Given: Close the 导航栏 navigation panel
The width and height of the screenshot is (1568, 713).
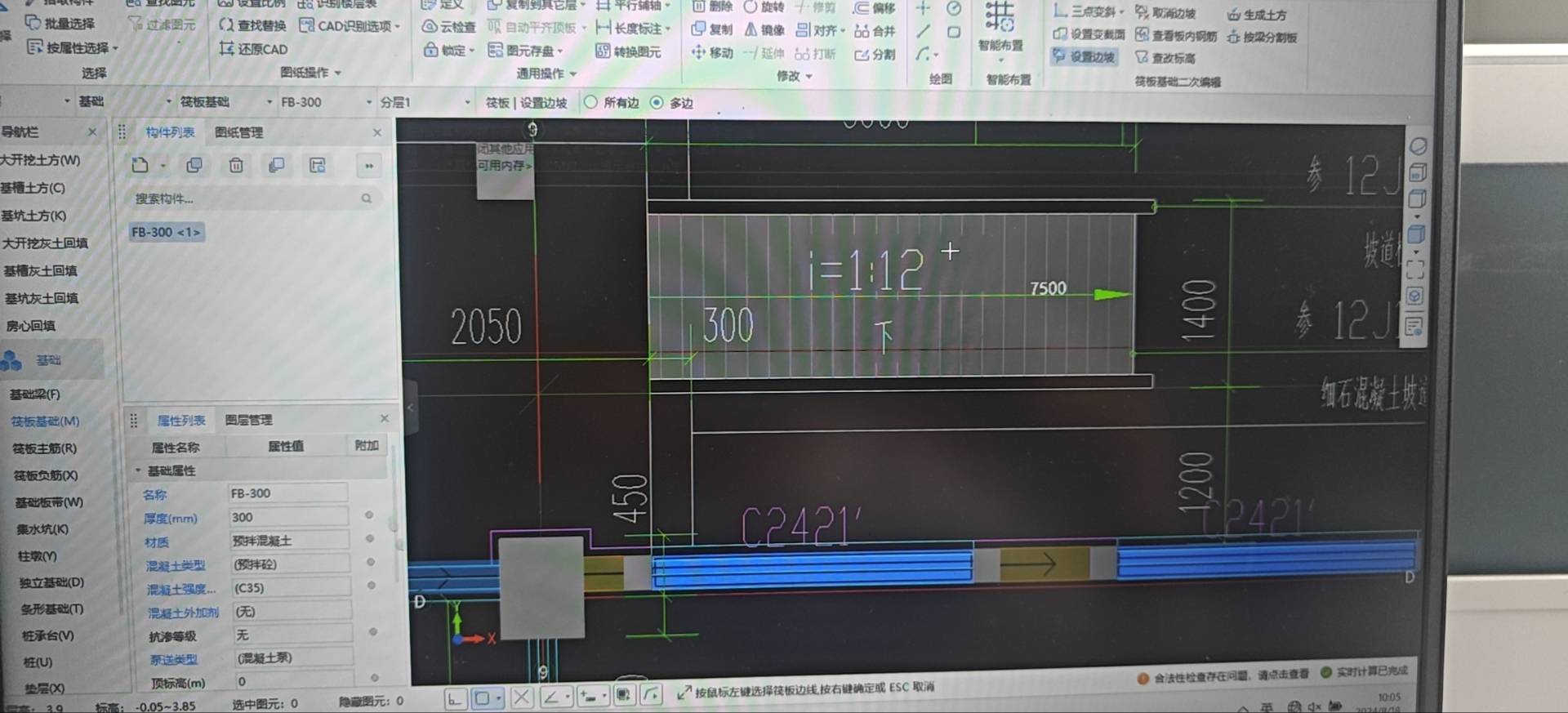Looking at the screenshot, I should pos(92,131).
